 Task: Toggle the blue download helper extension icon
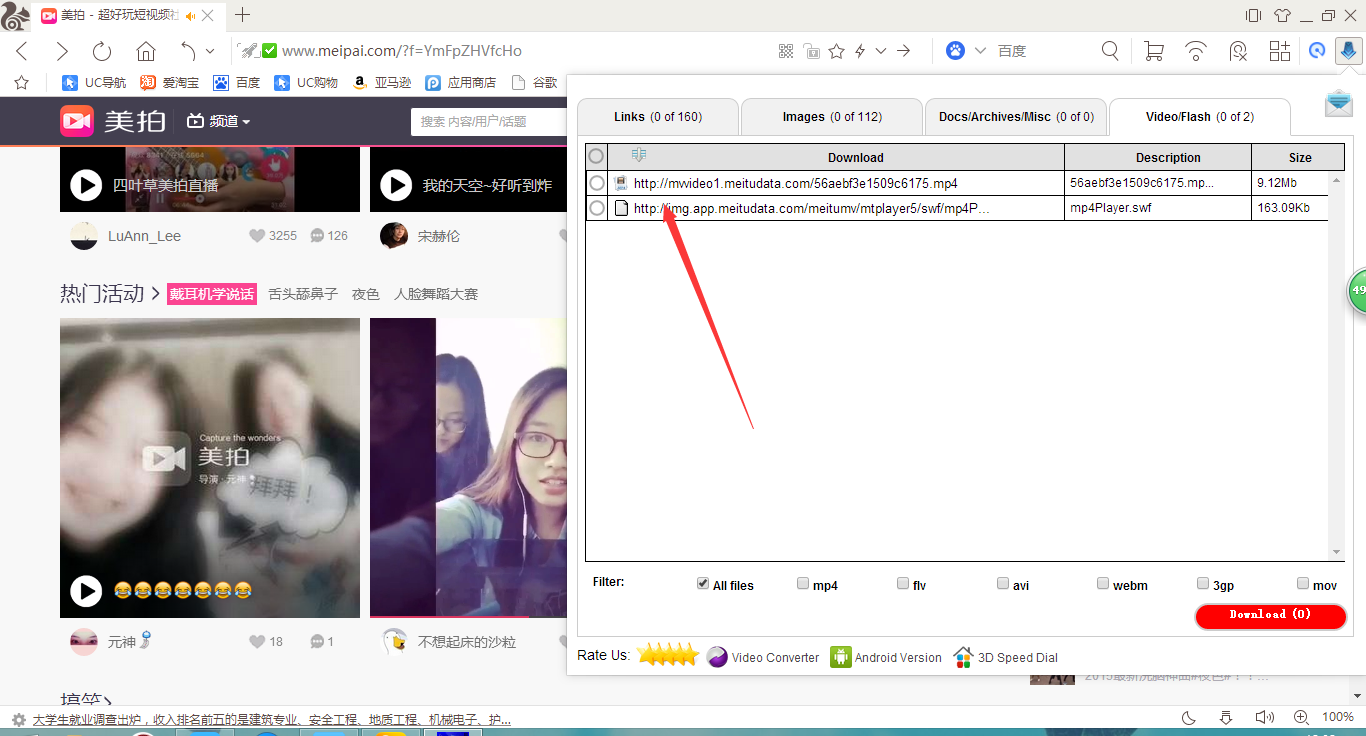tap(1348, 51)
